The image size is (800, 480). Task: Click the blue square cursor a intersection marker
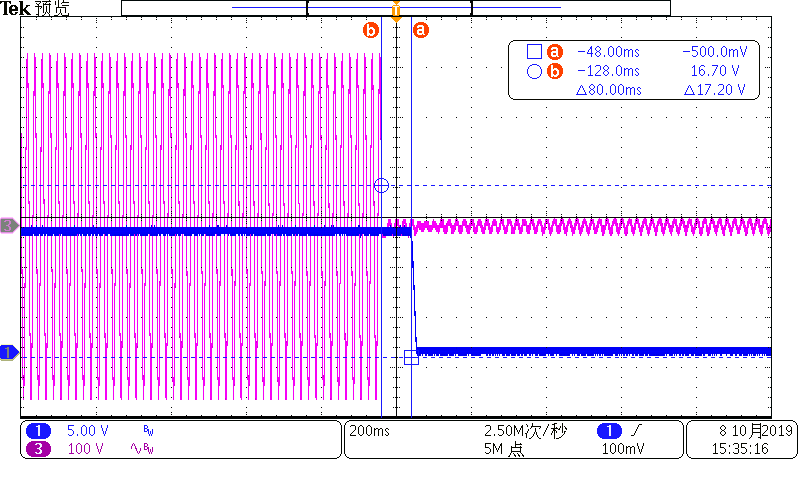point(411,357)
